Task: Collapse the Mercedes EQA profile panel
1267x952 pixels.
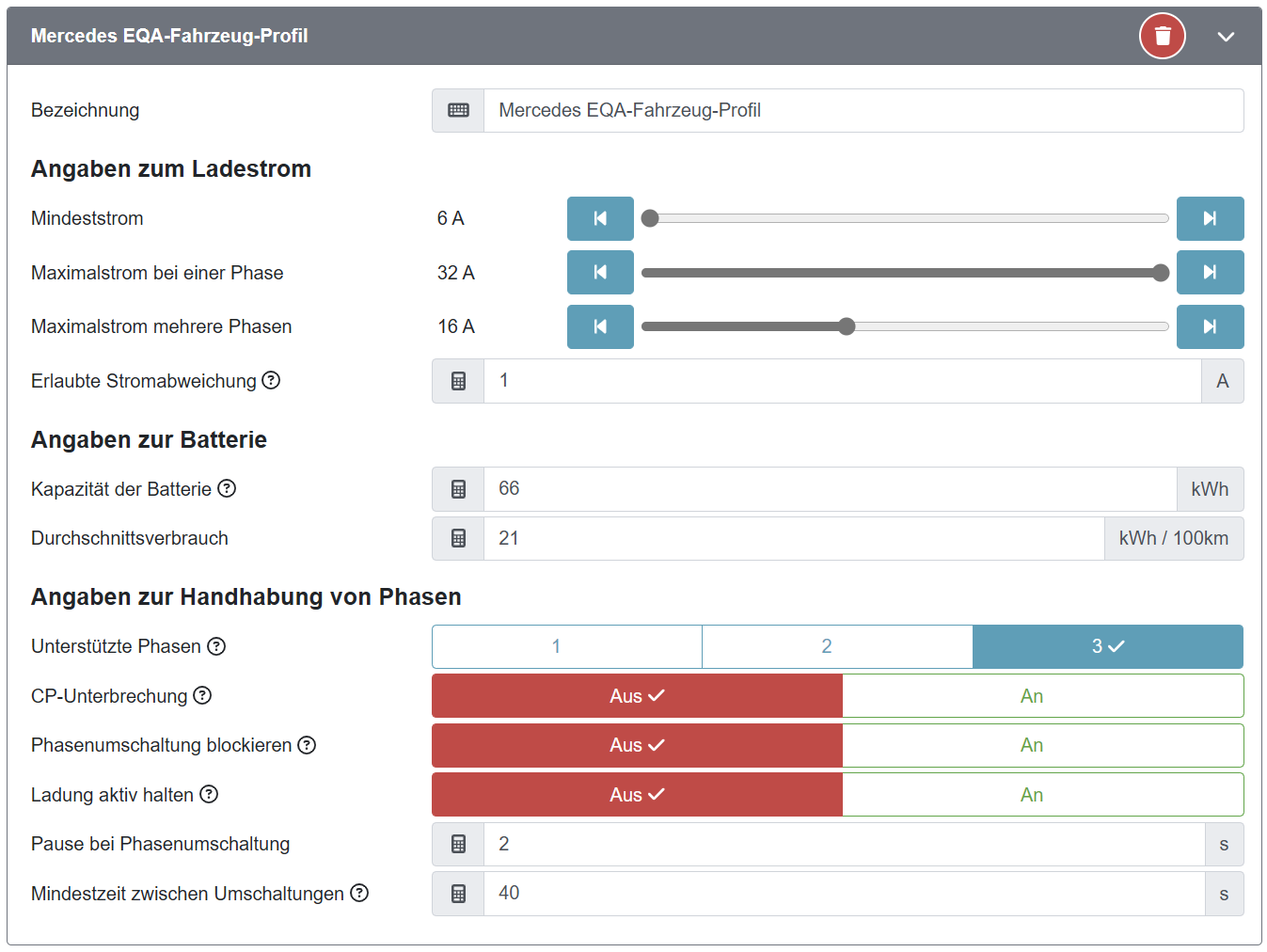Action: [1225, 37]
